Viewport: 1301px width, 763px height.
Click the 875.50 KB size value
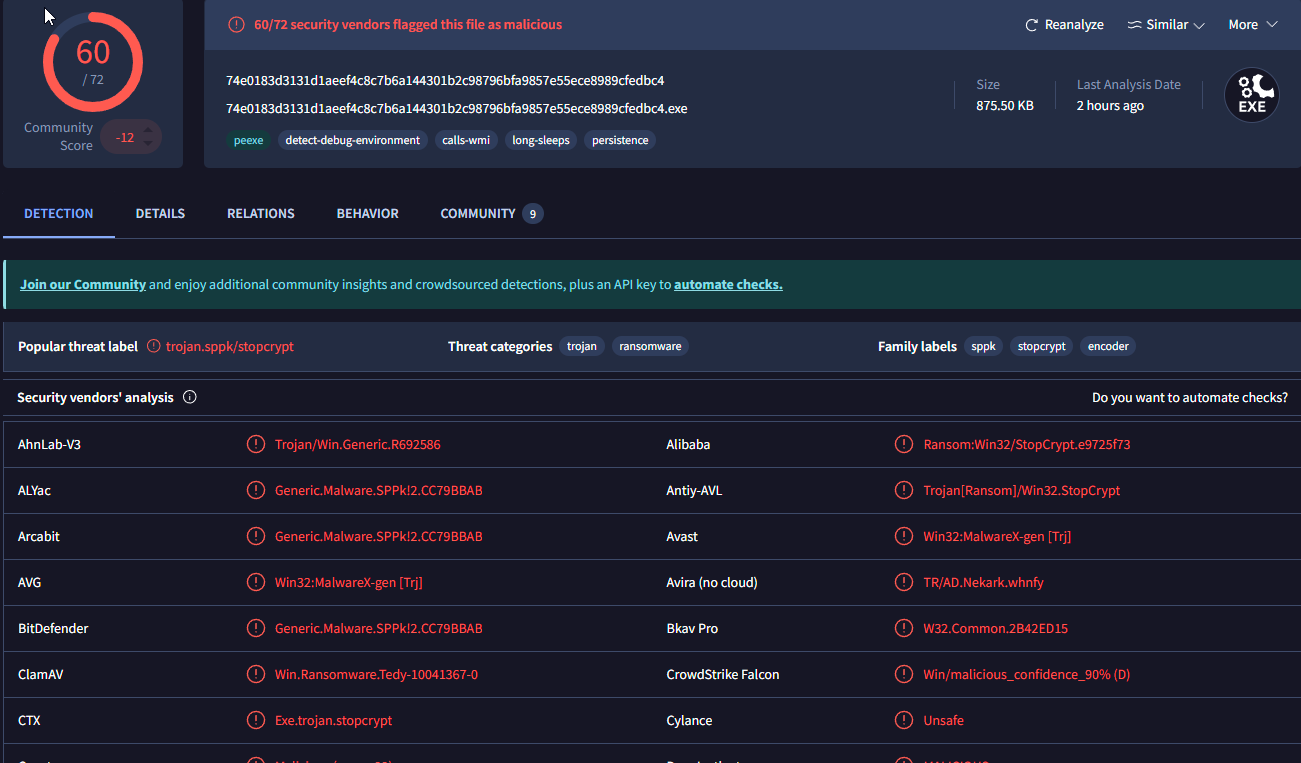click(x=1005, y=105)
